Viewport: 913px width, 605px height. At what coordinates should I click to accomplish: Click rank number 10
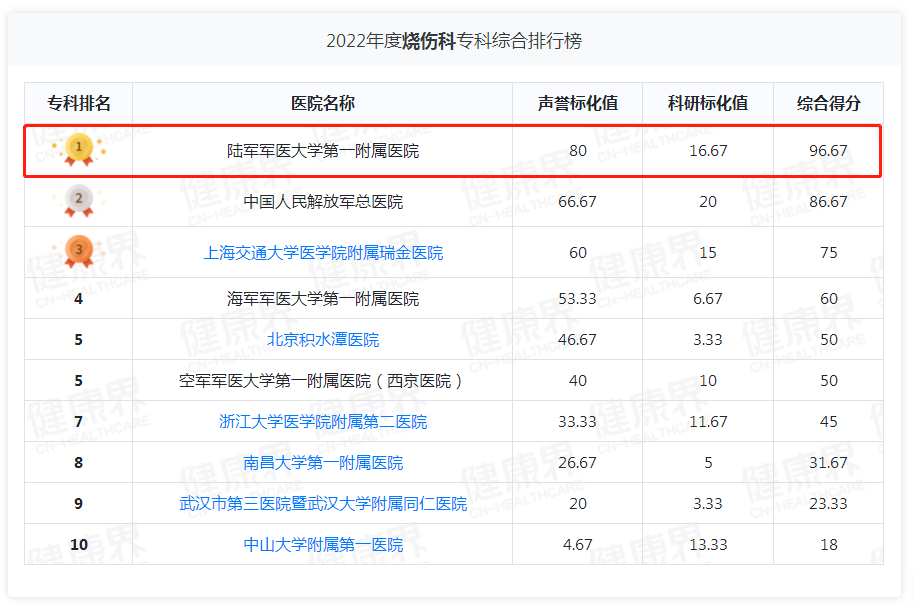coord(79,545)
